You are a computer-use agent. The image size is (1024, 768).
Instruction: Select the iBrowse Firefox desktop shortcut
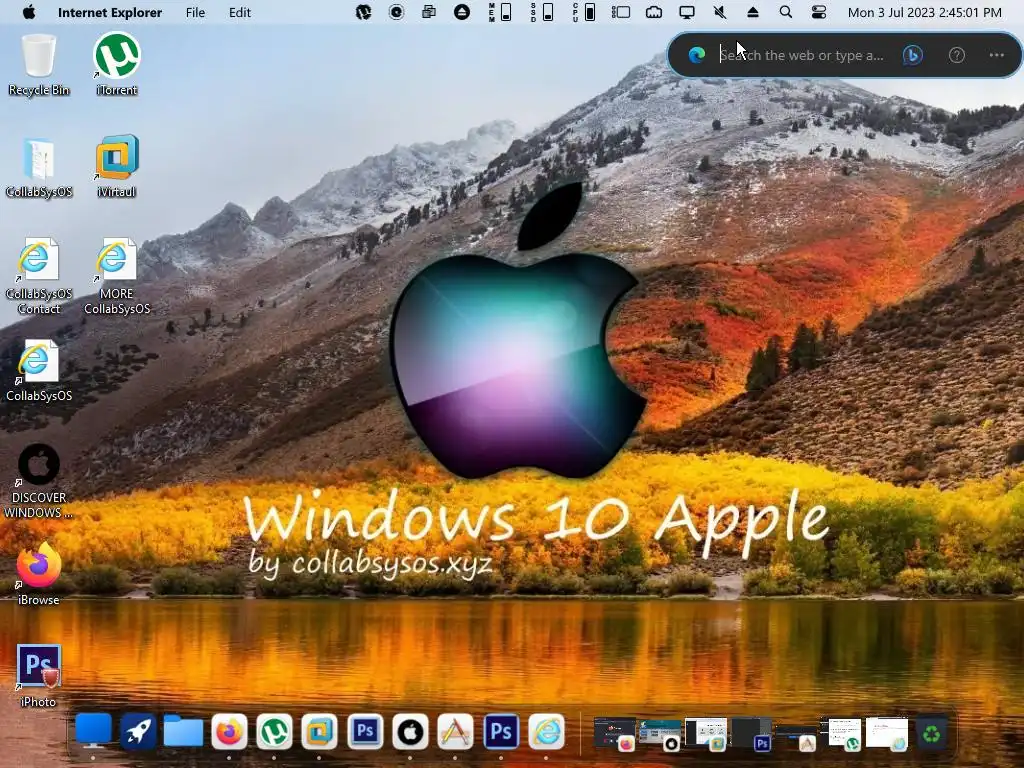pyautogui.click(x=39, y=574)
